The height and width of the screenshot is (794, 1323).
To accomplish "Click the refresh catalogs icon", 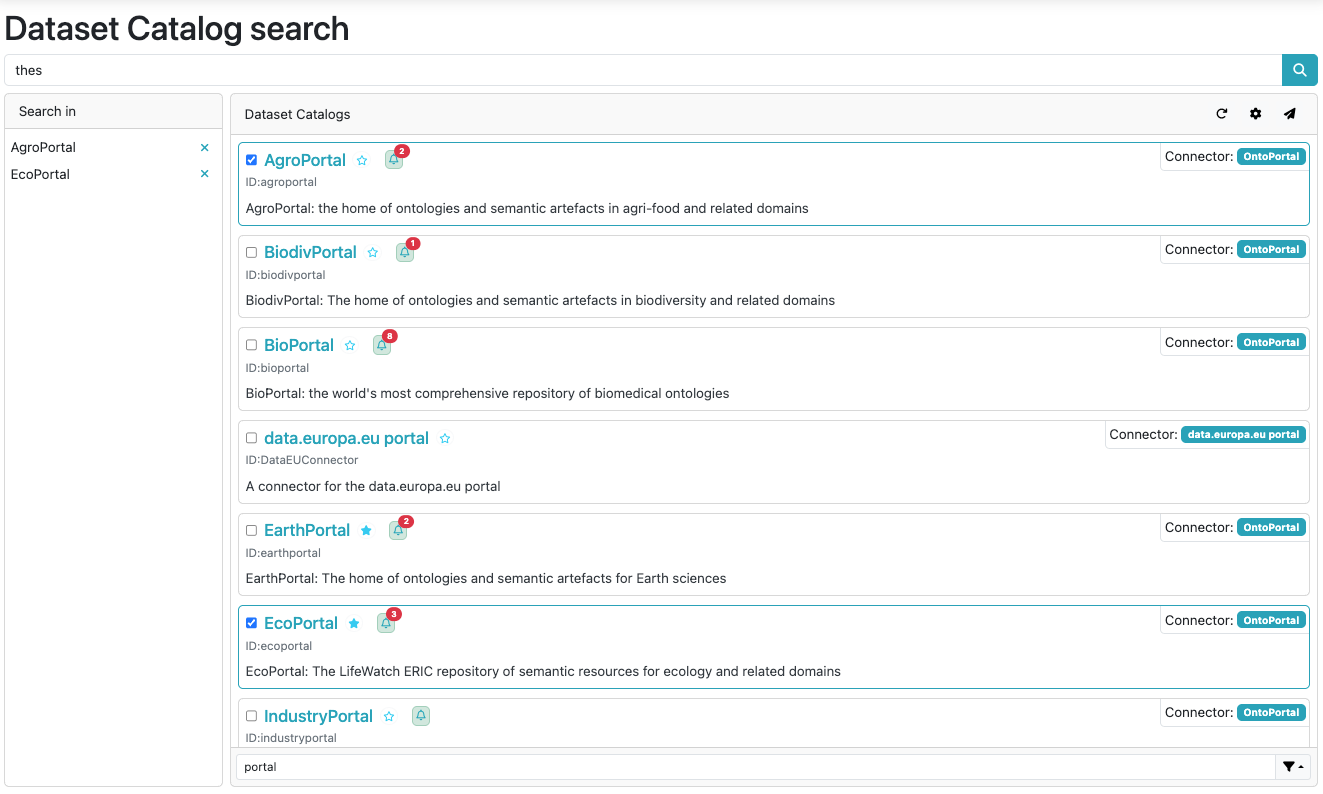I will point(1221,114).
